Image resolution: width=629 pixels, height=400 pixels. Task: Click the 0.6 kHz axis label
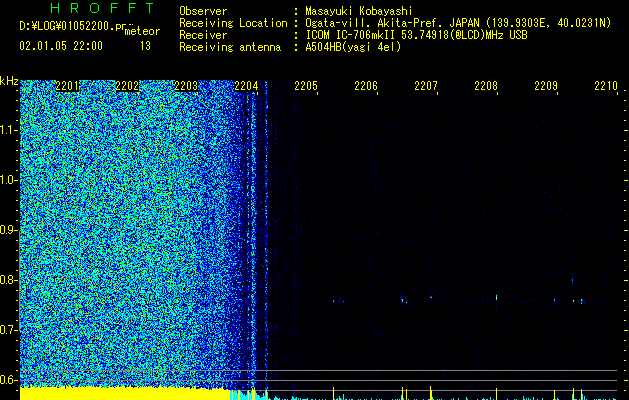coord(8,380)
